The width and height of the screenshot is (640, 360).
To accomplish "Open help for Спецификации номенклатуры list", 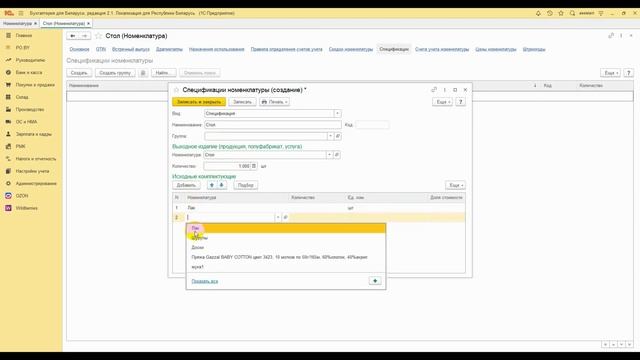I will coord(629,73).
